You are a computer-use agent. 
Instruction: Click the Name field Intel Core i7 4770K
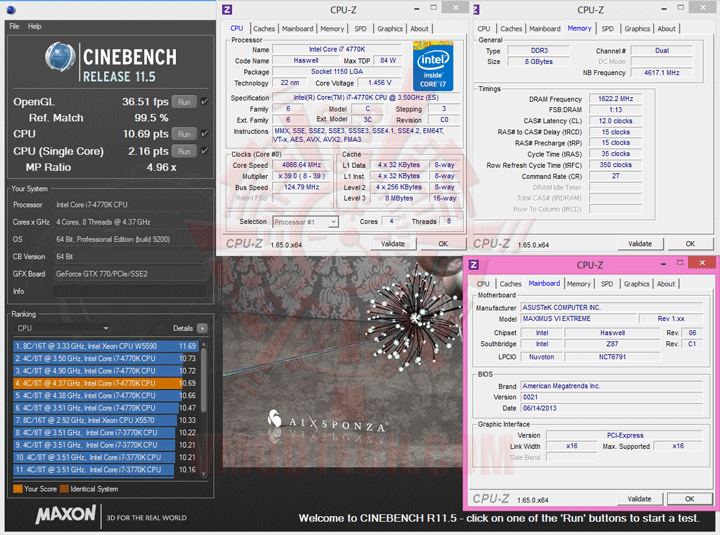pos(337,49)
